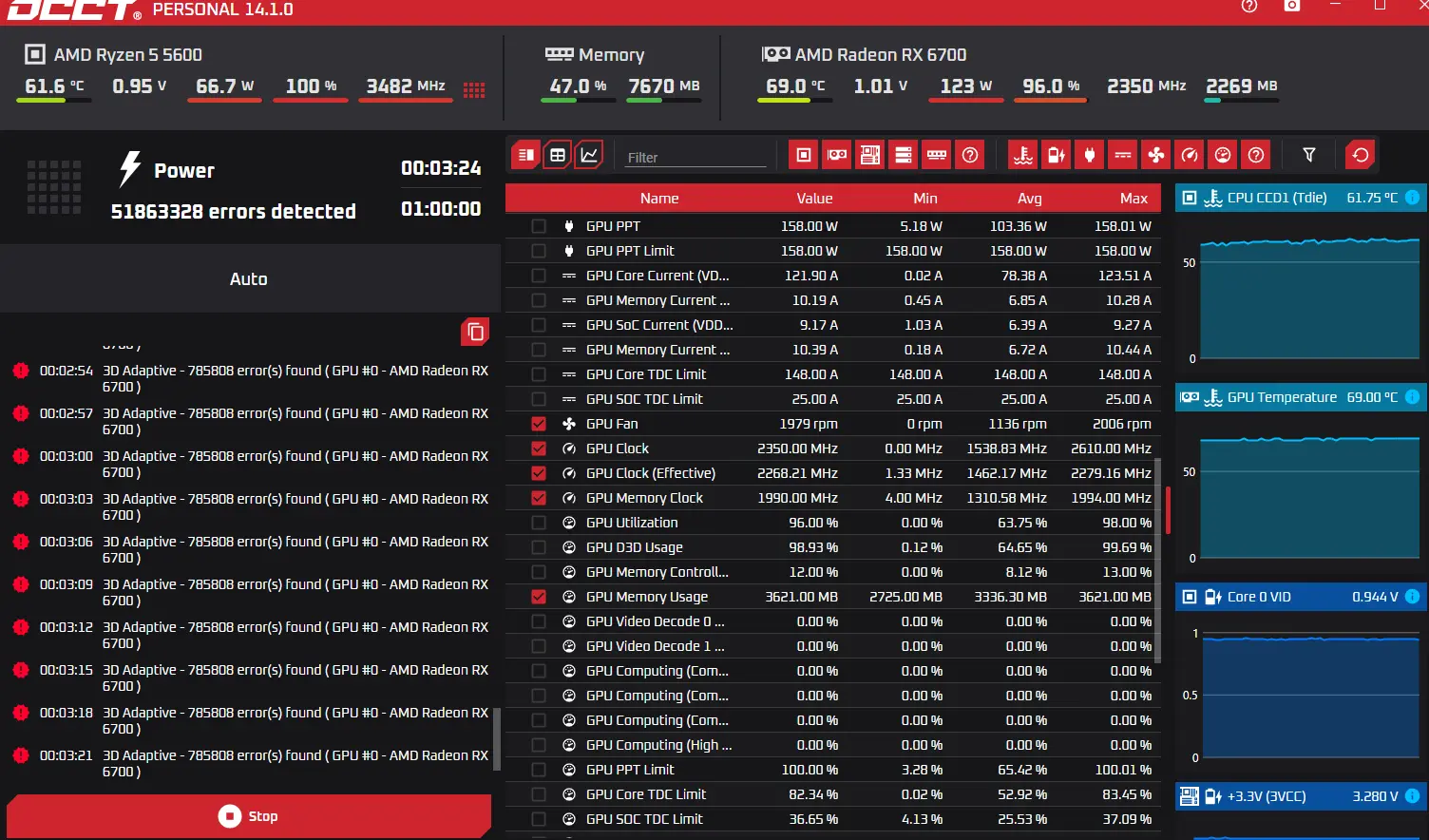1429x840 pixels.
Task: Select the 00:03:21 error log entry
Action: click(x=251, y=763)
